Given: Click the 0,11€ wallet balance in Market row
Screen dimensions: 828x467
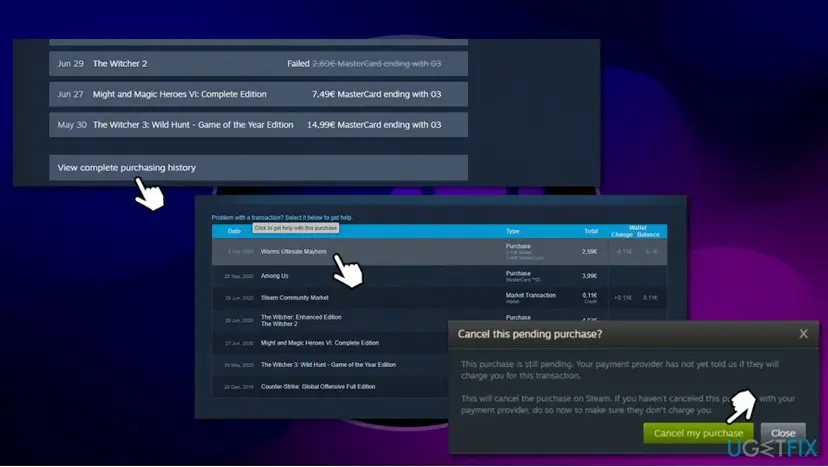Looking at the screenshot, I should click(650, 297).
